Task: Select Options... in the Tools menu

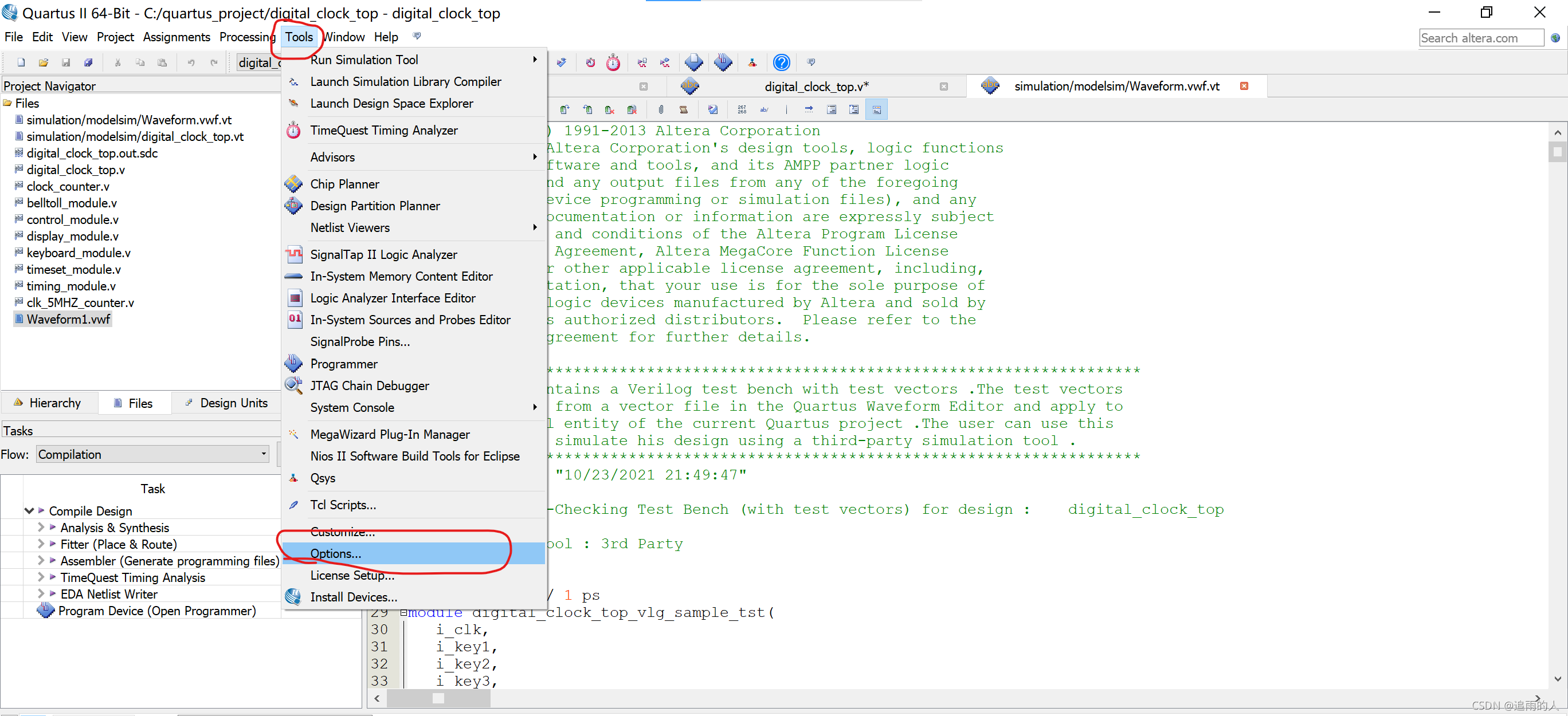Action: click(335, 553)
